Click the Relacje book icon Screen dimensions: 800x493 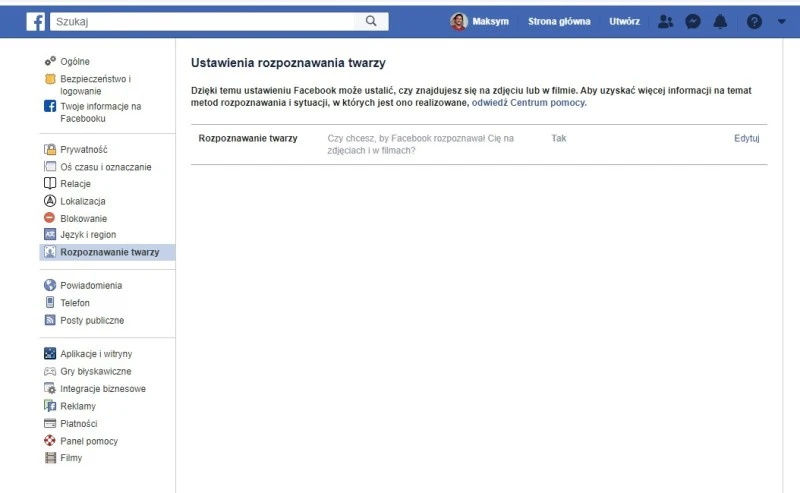pyautogui.click(x=50, y=183)
